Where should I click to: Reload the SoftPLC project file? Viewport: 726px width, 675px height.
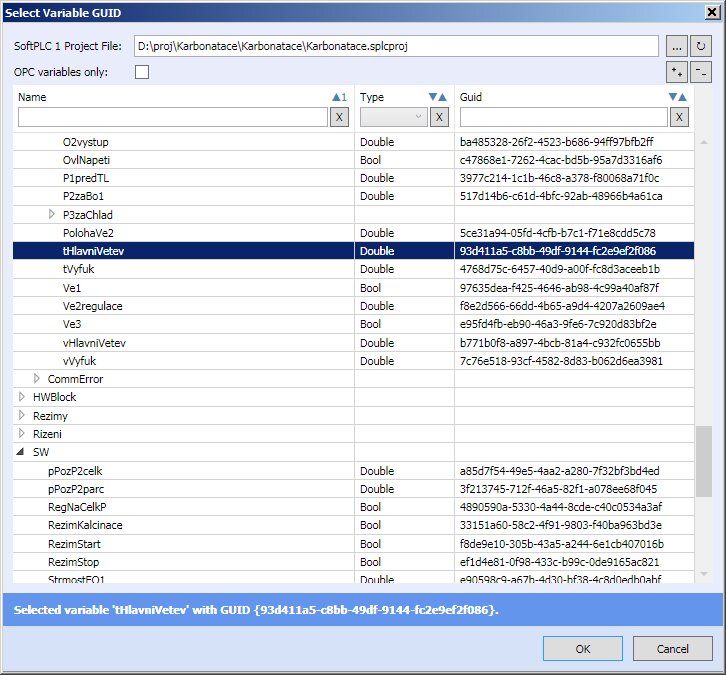click(x=701, y=46)
